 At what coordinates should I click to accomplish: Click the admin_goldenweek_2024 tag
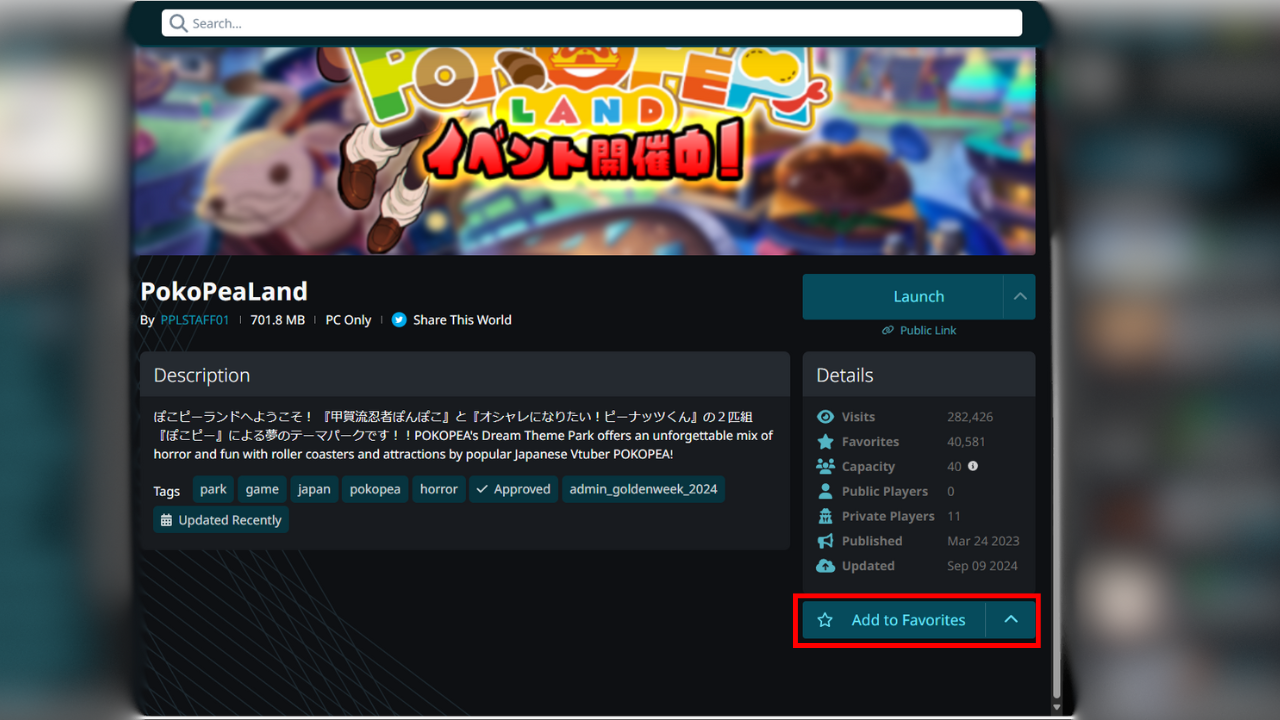point(643,489)
